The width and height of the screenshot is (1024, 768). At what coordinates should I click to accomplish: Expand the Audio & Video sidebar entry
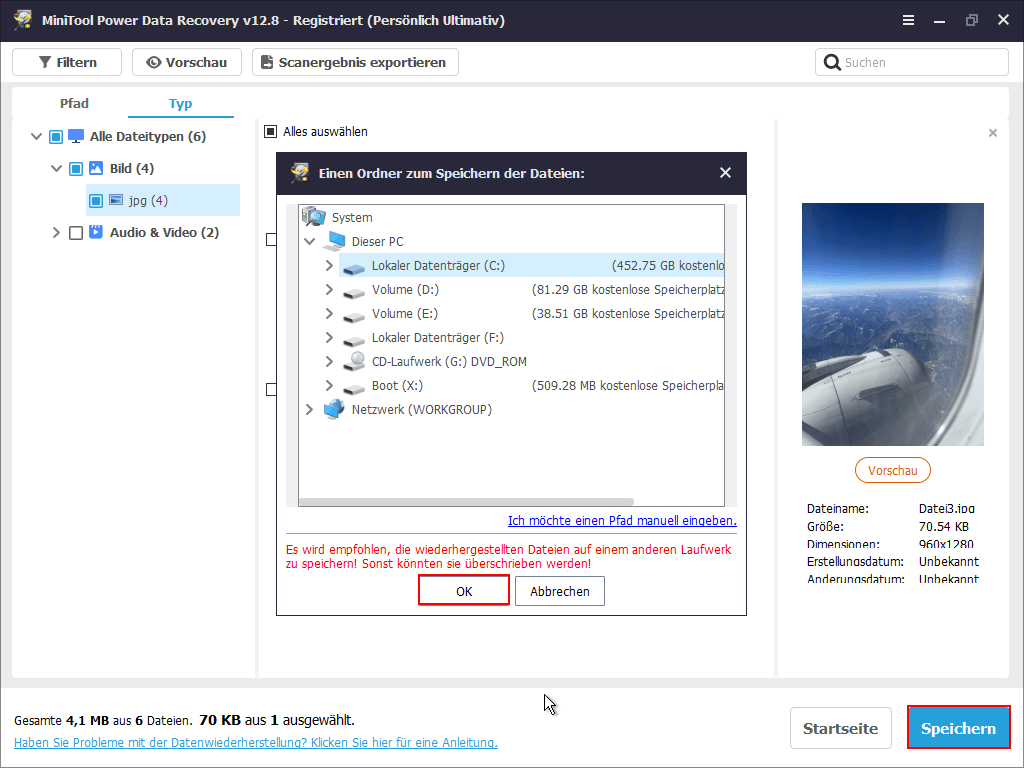pyautogui.click(x=57, y=232)
